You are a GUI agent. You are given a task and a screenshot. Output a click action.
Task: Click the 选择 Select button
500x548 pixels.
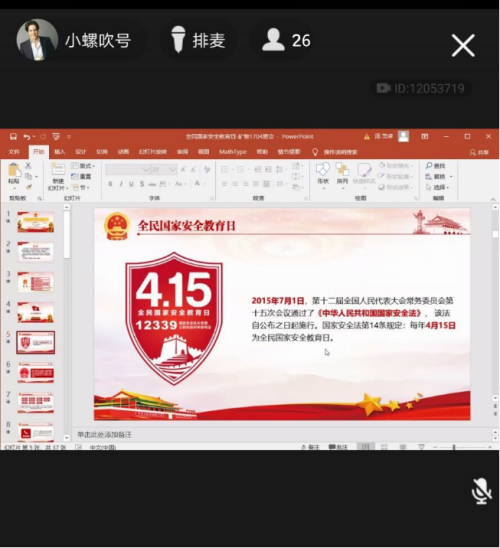[x=437, y=187]
